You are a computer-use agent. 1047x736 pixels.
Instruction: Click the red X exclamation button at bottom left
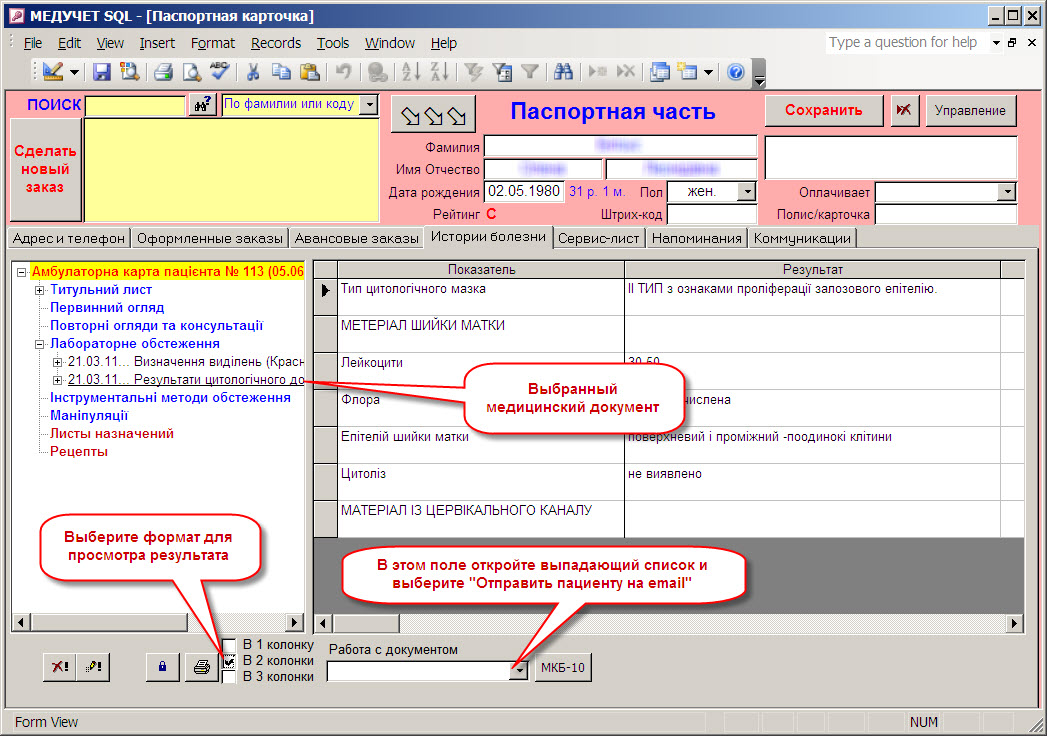tap(59, 667)
